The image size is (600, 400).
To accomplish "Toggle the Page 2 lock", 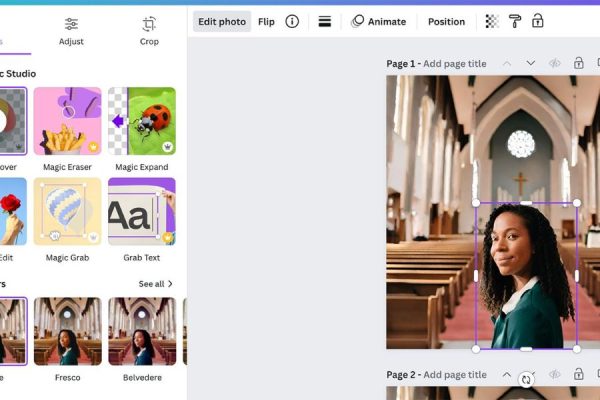I will click(578, 375).
